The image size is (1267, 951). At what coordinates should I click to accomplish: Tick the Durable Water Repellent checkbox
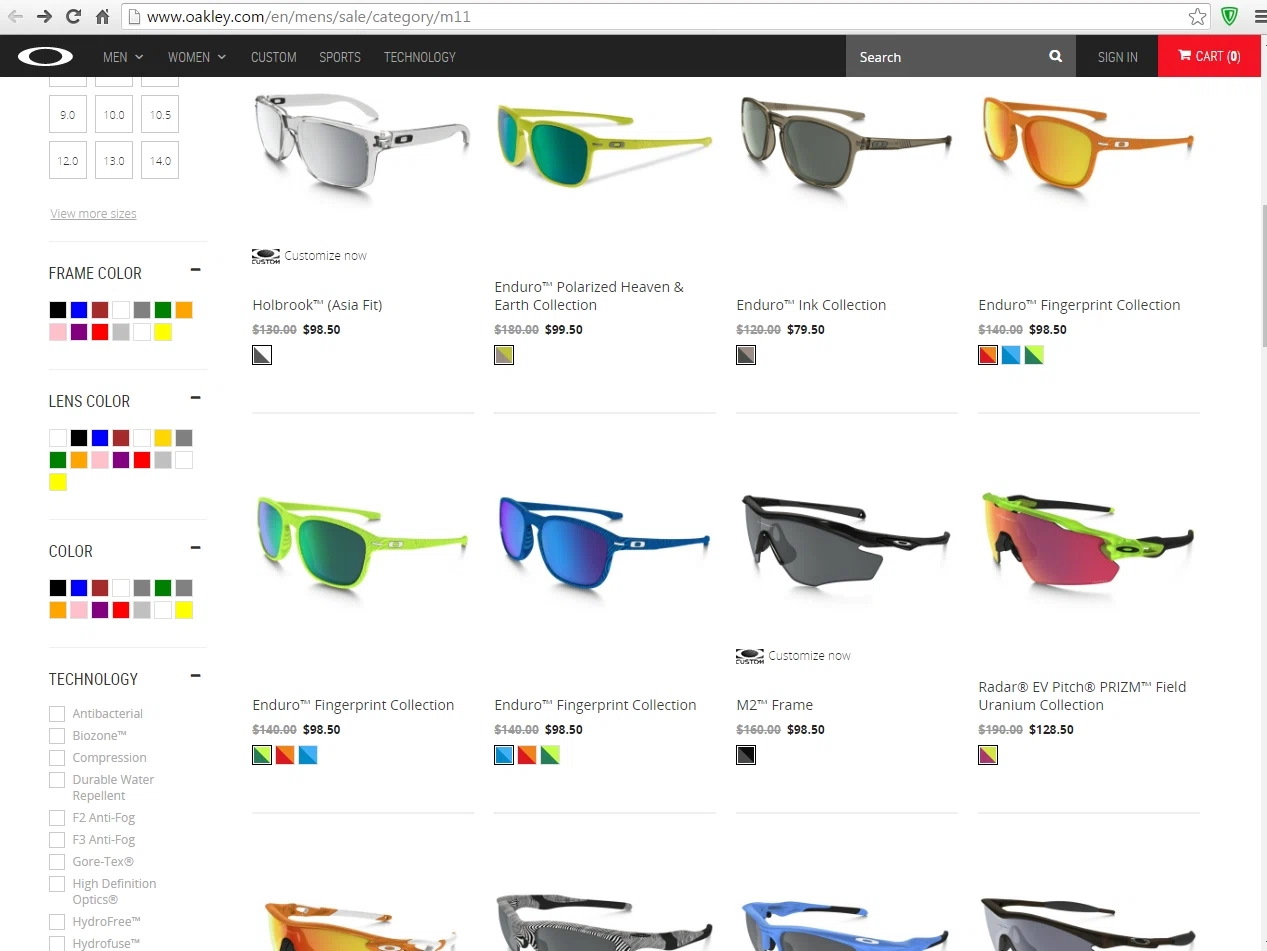click(x=57, y=780)
